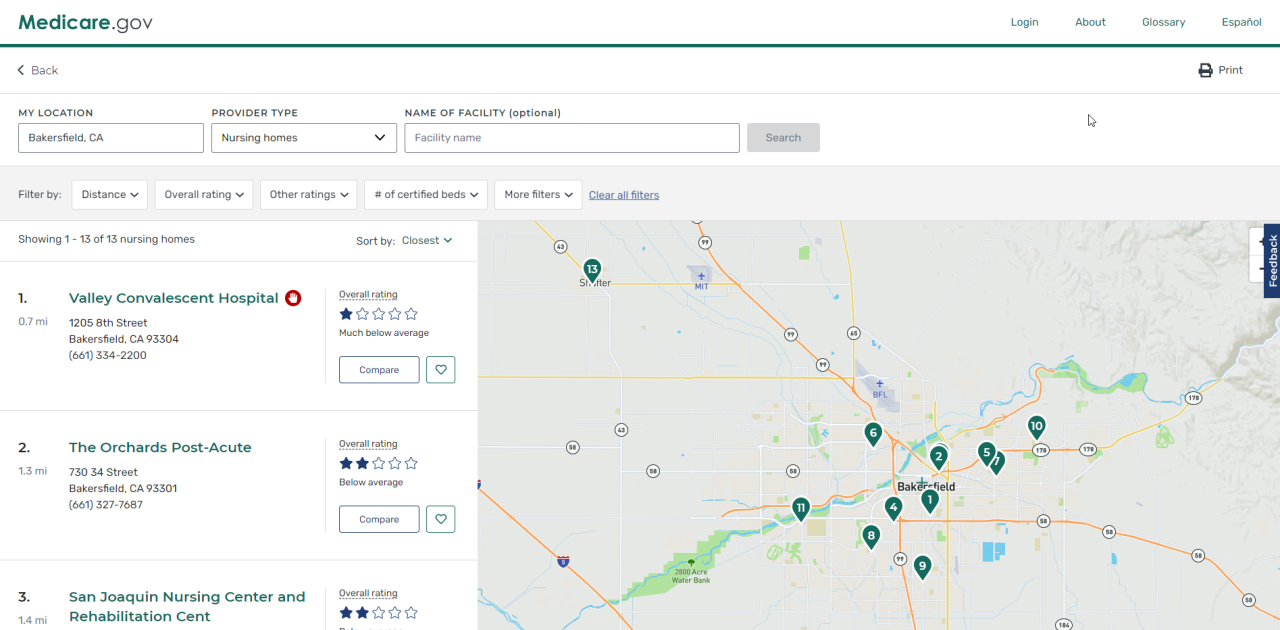
Task: Click map pin number 8
Action: tap(871, 537)
